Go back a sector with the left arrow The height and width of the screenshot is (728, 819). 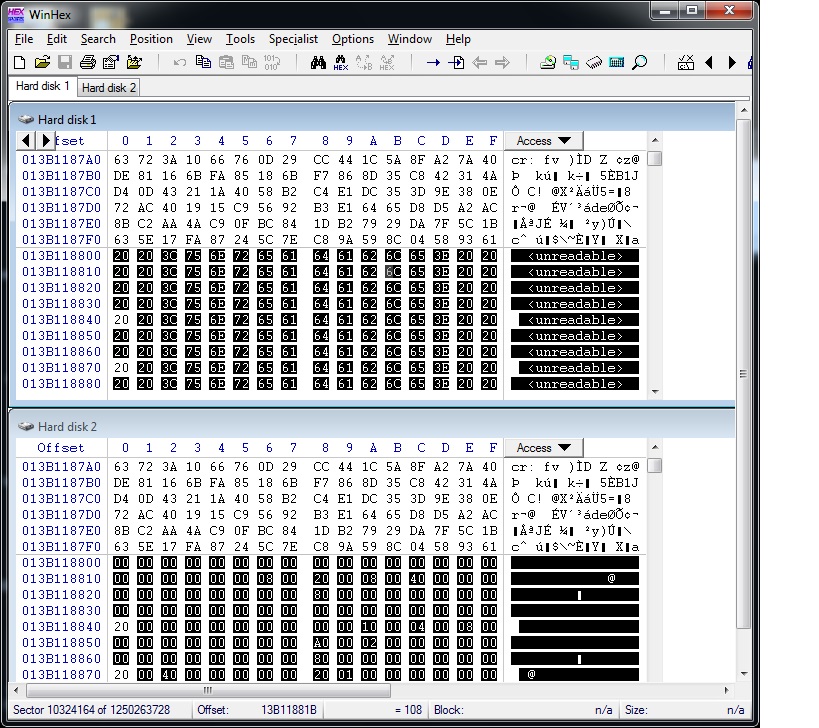708,61
